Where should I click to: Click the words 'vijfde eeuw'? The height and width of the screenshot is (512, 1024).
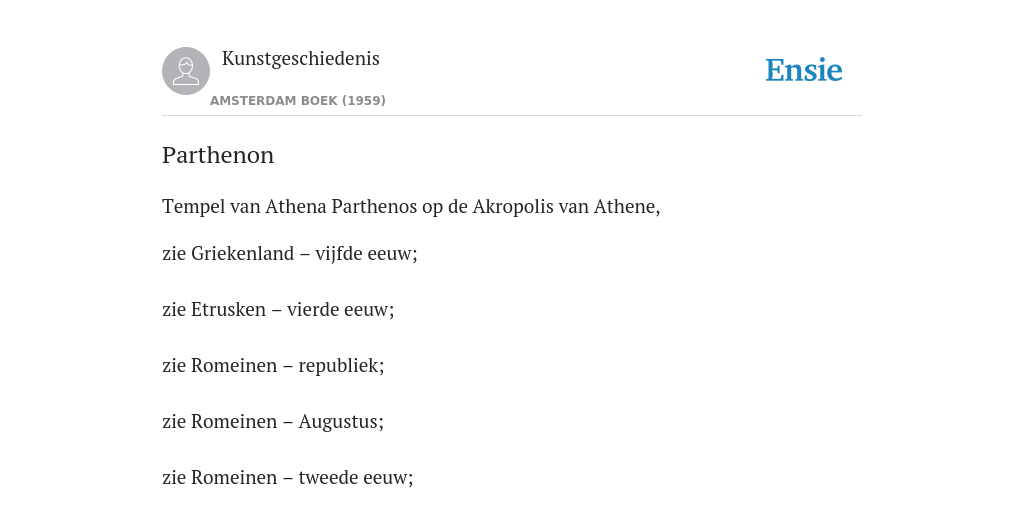pyautogui.click(x=364, y=253)
